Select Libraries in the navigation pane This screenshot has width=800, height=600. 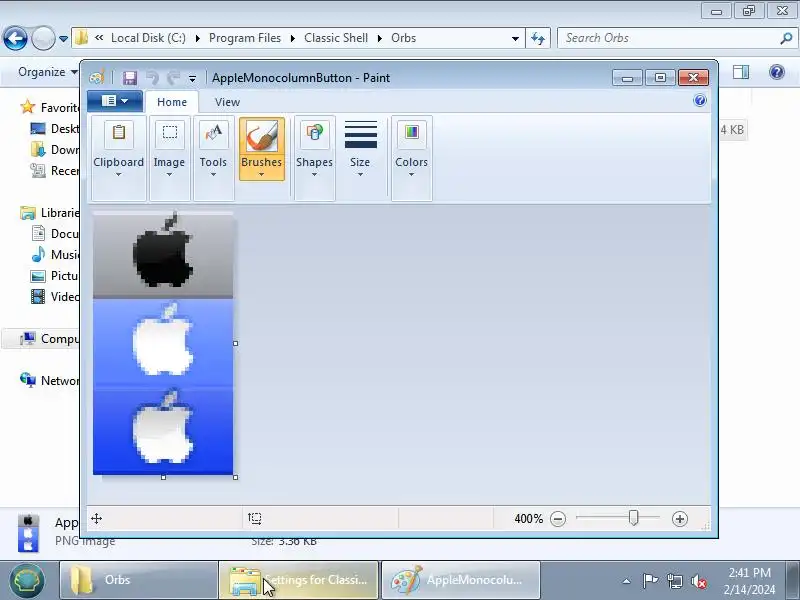pos(49,213)
